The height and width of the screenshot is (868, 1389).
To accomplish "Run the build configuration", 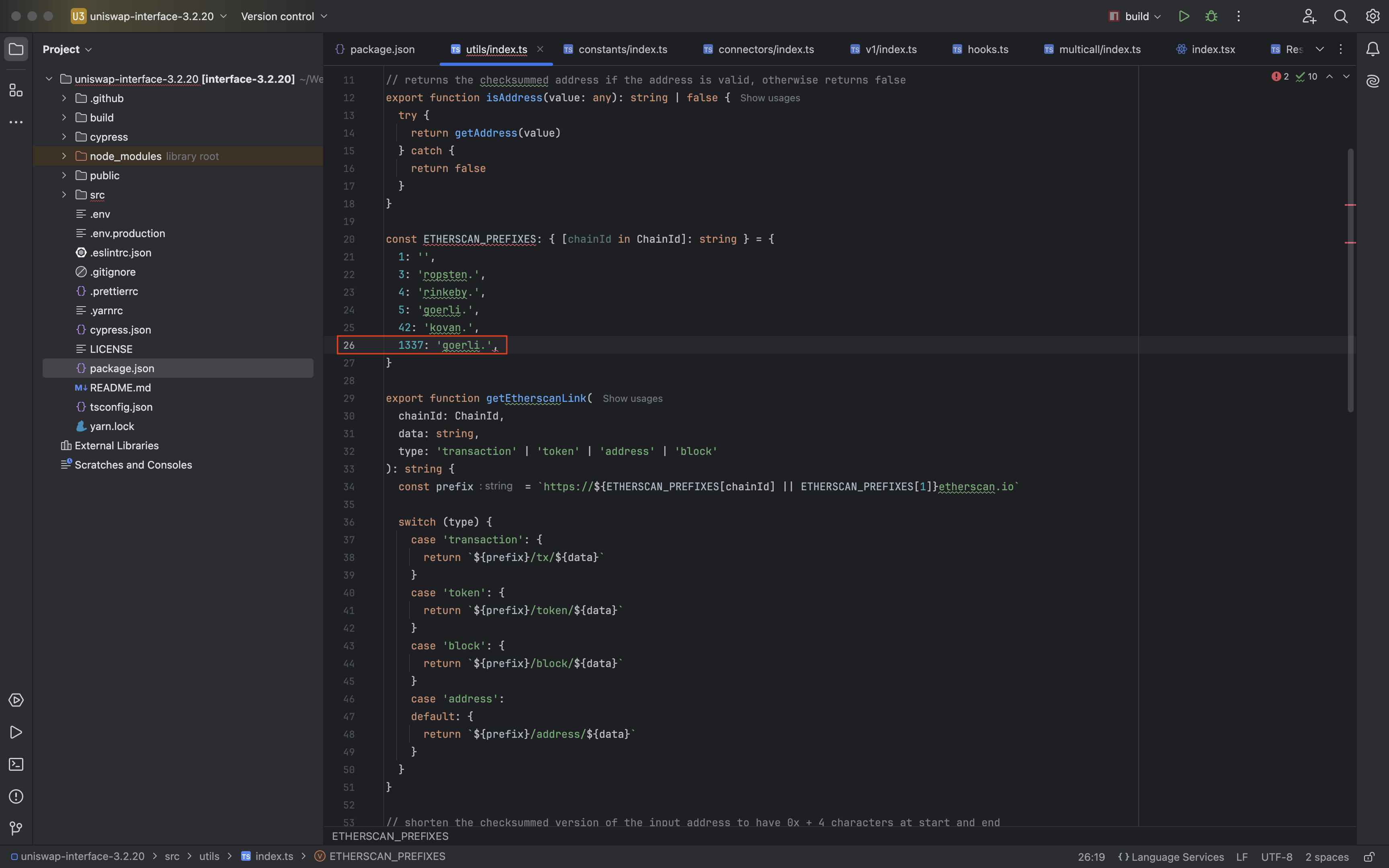I will pyautogui.click(x=1184, y=16).
